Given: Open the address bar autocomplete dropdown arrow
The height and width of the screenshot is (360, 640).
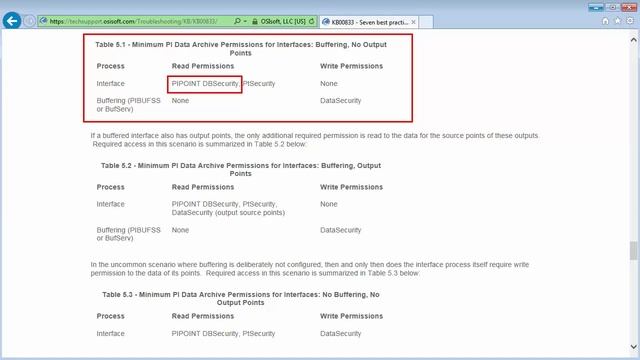Looking at the screenshot, I should [245, 21].
